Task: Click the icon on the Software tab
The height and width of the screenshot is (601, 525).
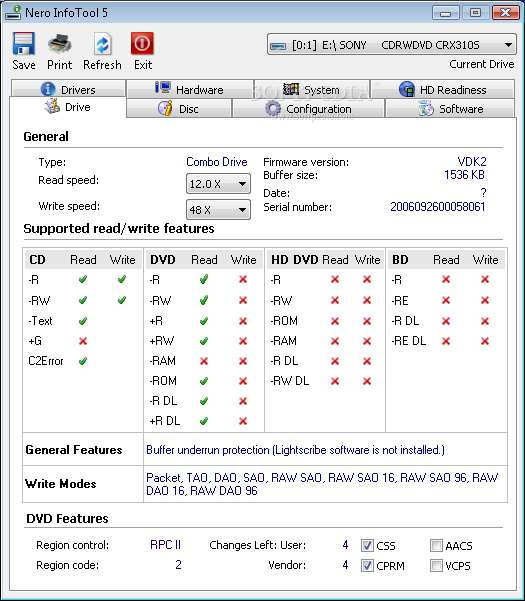Action: tap(426, 108)
